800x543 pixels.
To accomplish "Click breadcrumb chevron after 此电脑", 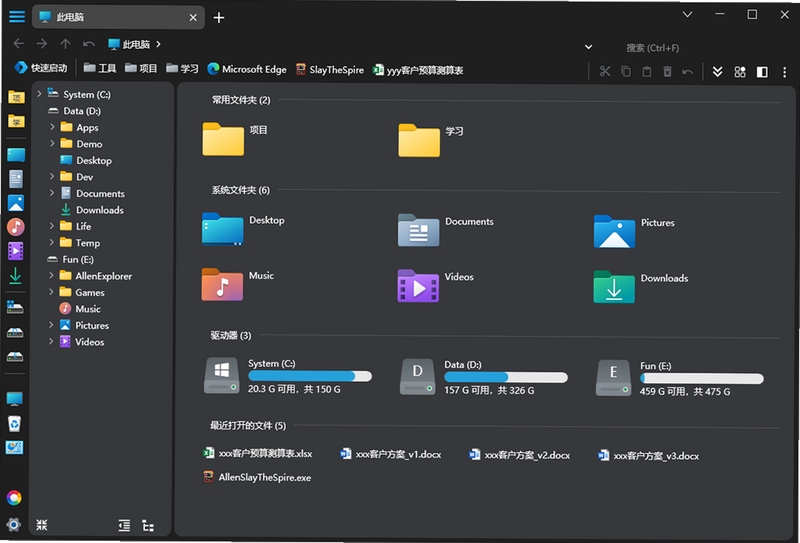I will pos(158,44).
